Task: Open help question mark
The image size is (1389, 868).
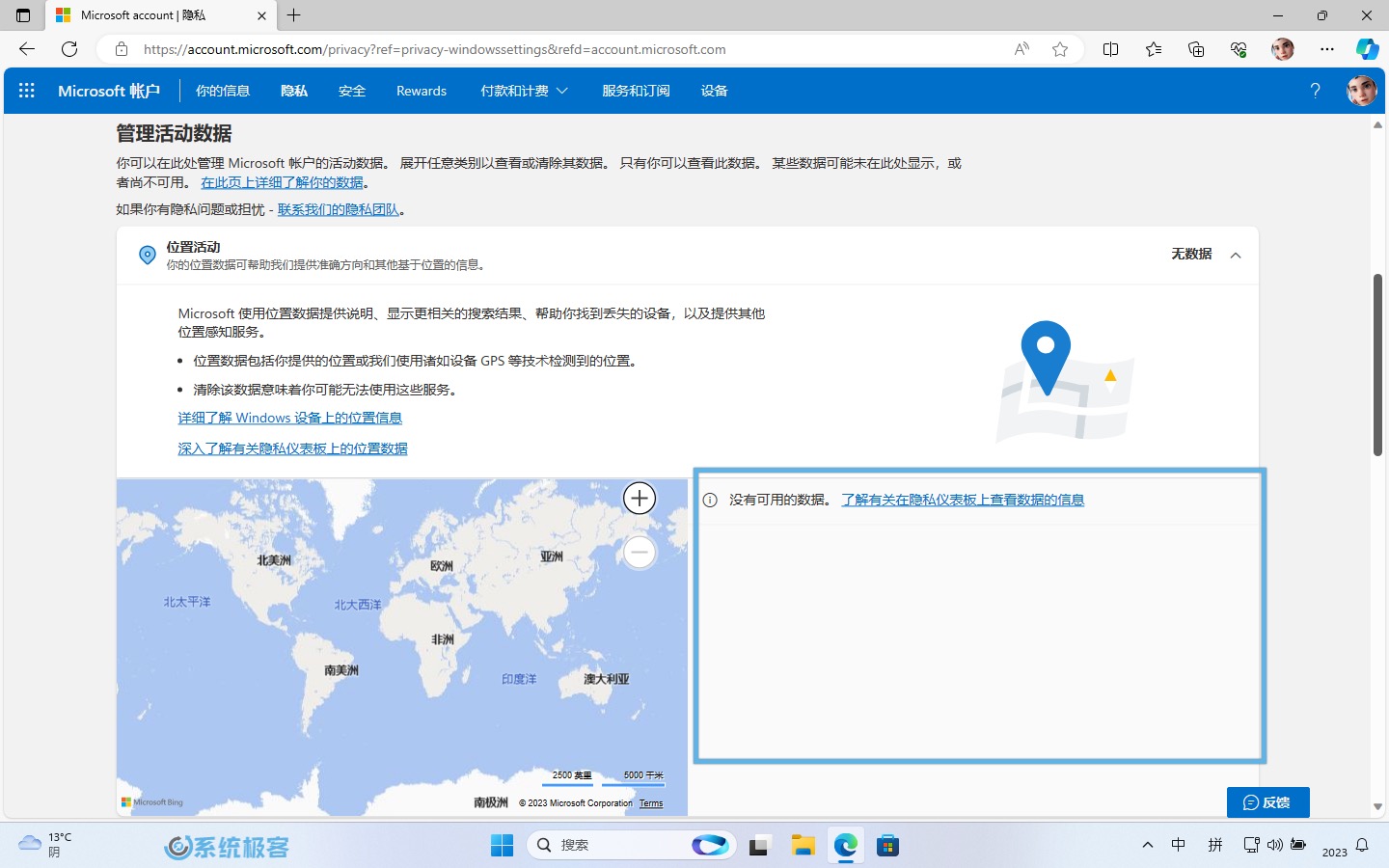Action: pyautogui.click(x=1315, y=91)
